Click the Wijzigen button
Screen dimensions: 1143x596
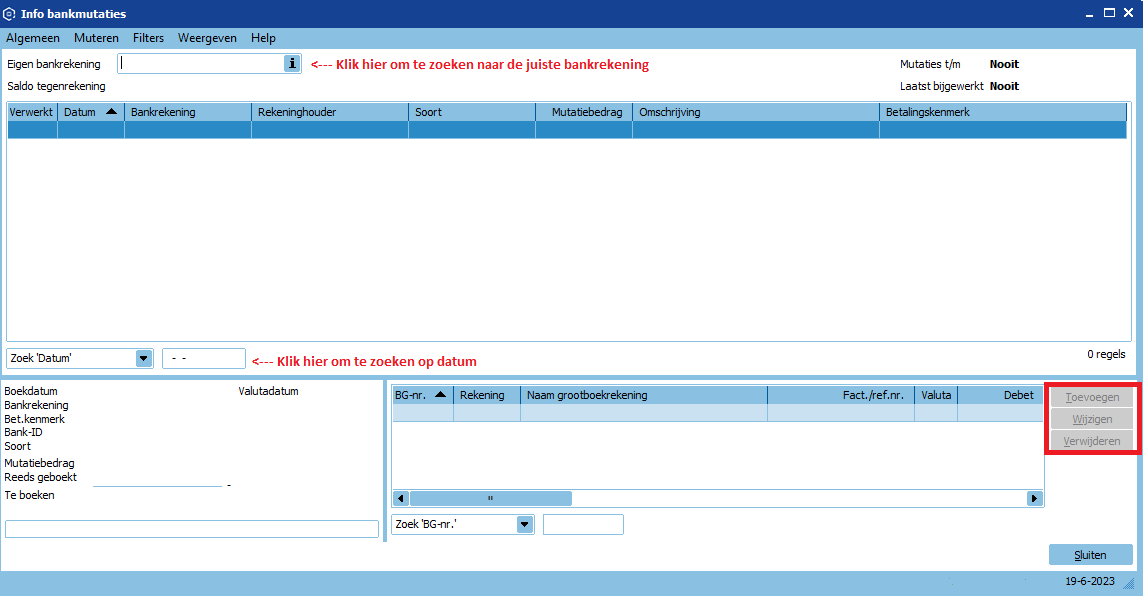point(1092,419)
